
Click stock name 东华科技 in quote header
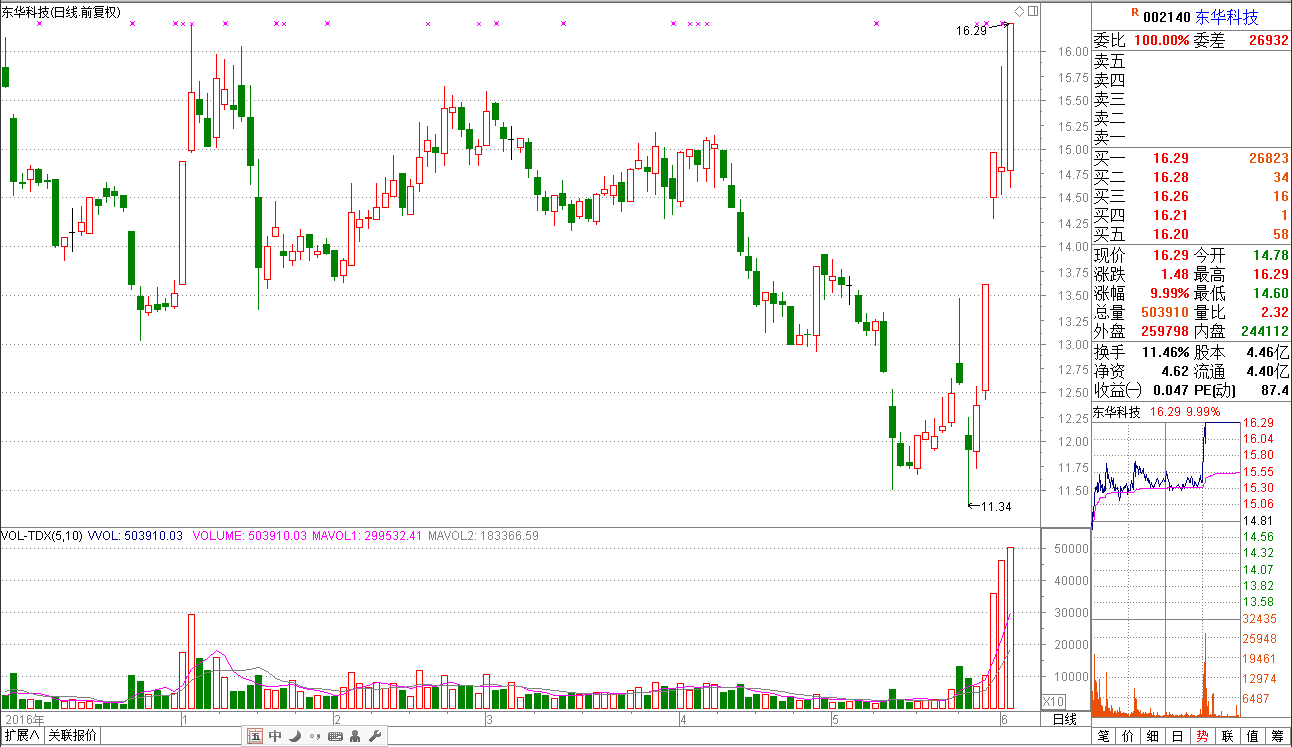click(1227, 17)
